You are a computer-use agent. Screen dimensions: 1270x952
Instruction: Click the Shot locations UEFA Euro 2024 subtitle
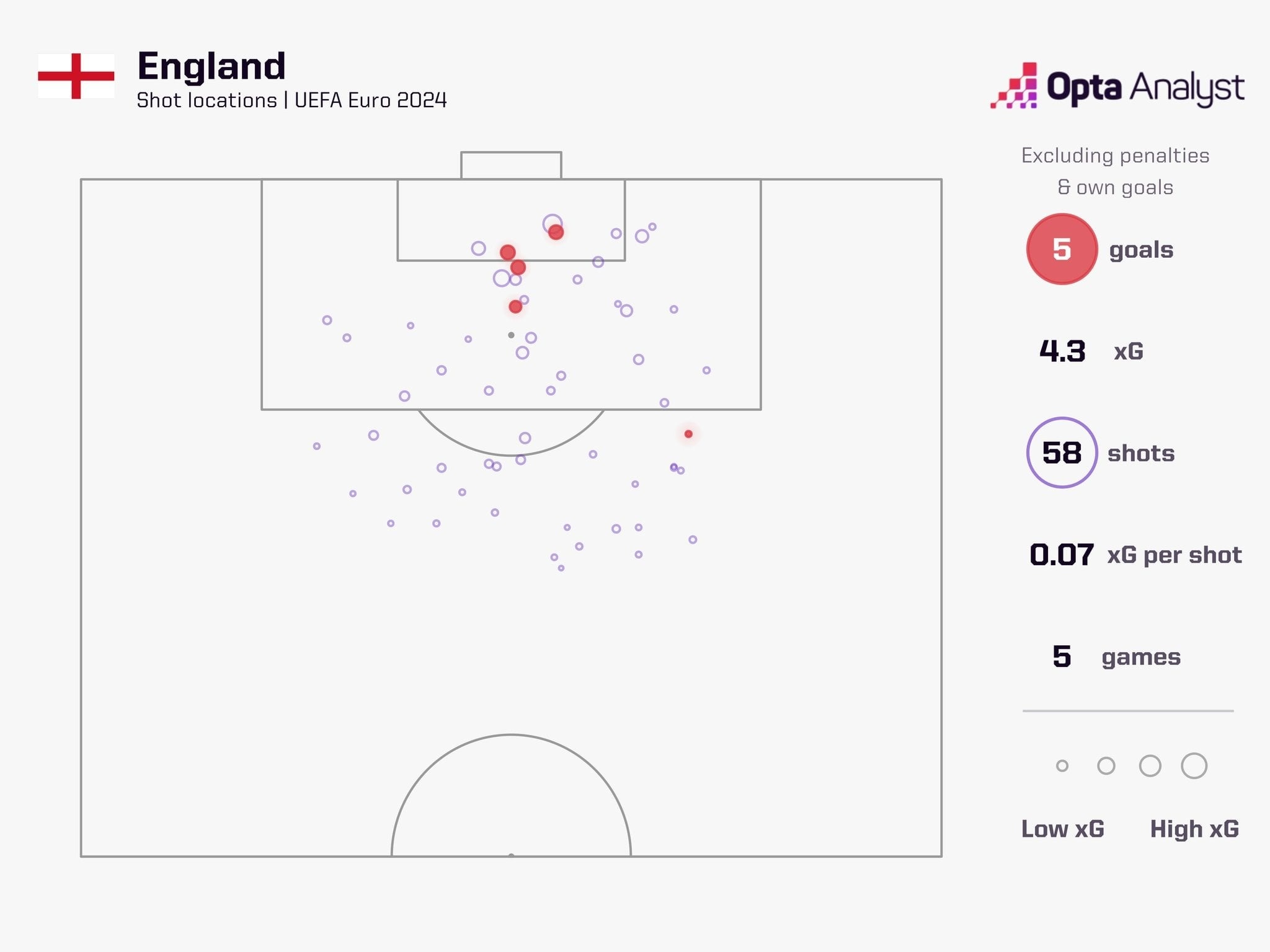(x=291, y=100)
